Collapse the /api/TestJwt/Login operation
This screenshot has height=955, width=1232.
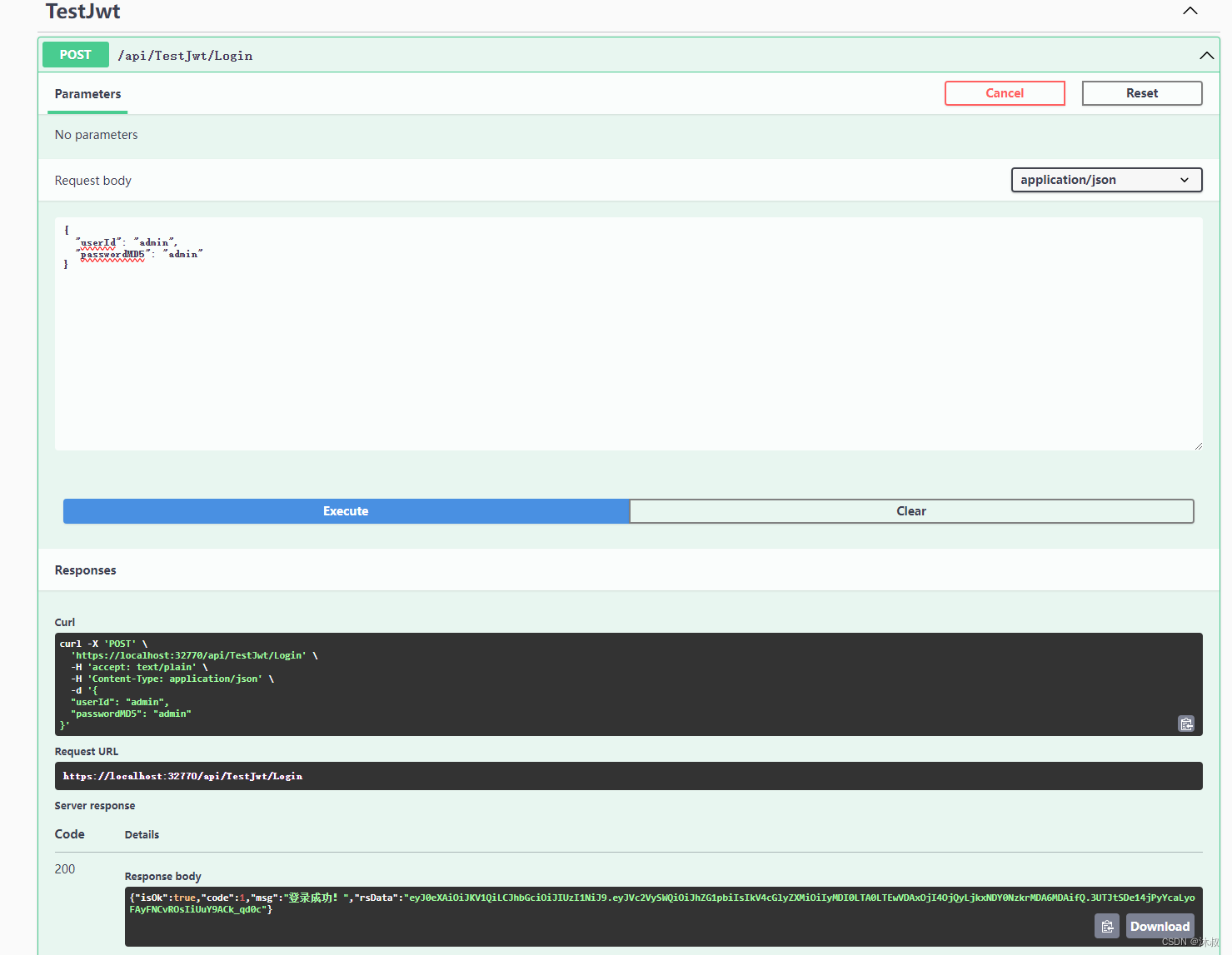(x=1206, y=56)
